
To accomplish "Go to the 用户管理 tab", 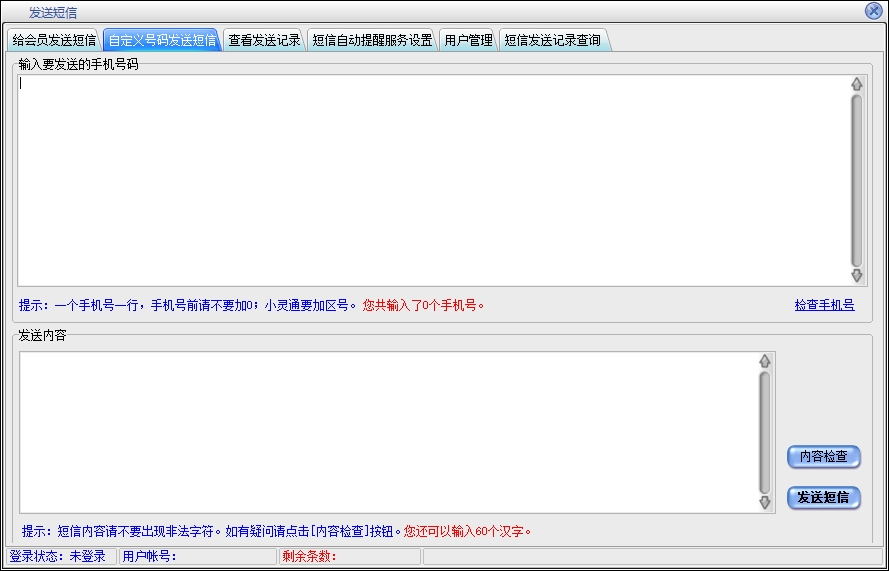I will pyautogui.click(x=468, y=41).
